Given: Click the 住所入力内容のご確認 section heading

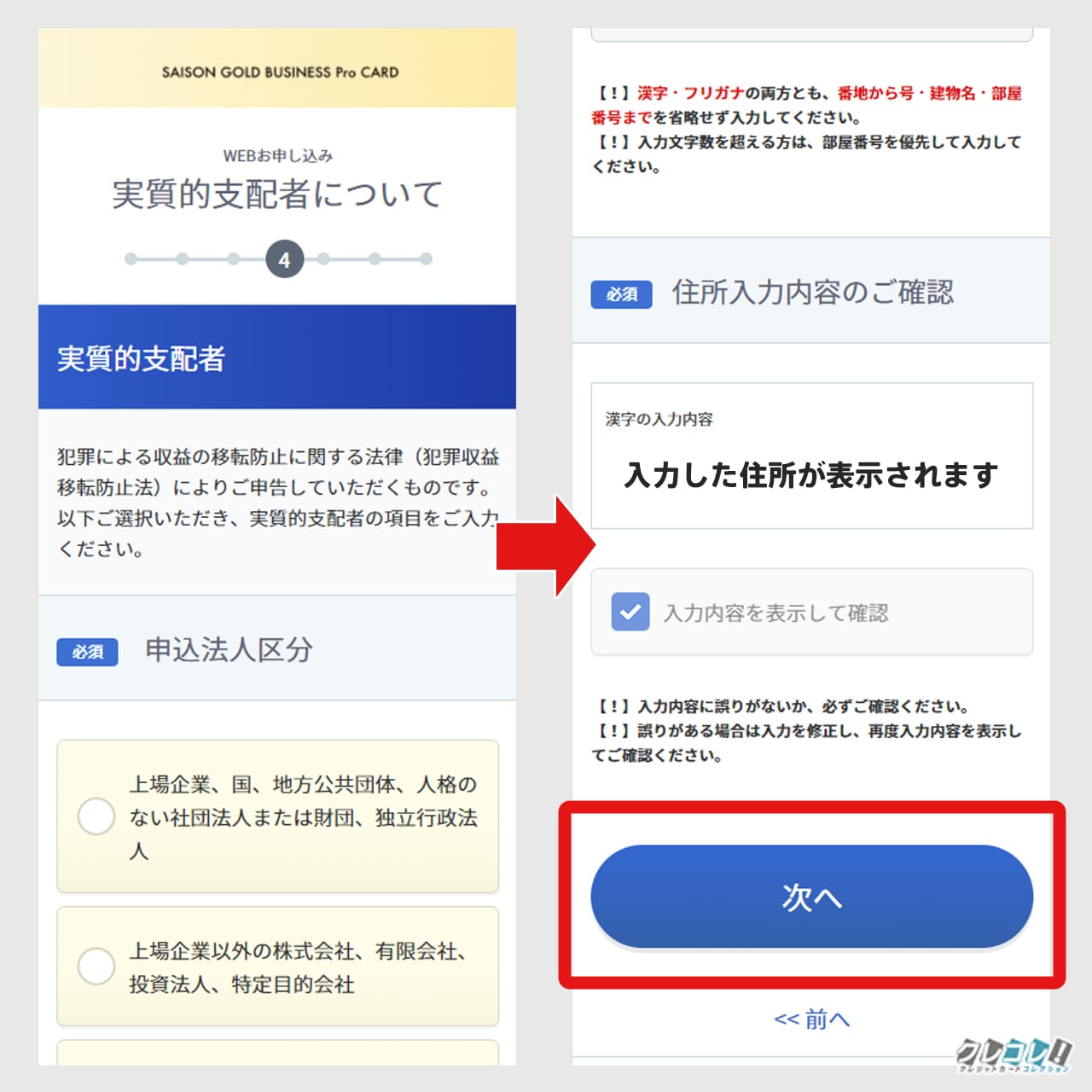Looking at the screenshot, I should pyautogui.click(x=812, y=292).
